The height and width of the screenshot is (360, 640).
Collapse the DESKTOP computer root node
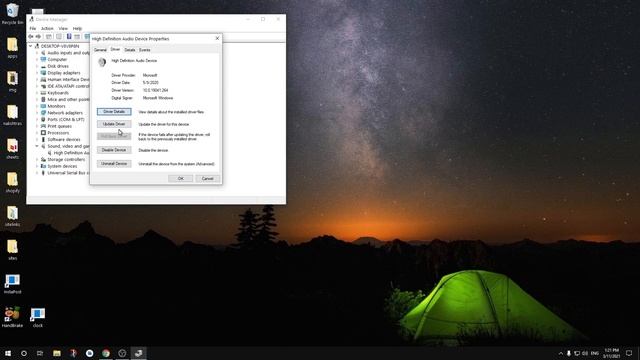click(31, 46)
